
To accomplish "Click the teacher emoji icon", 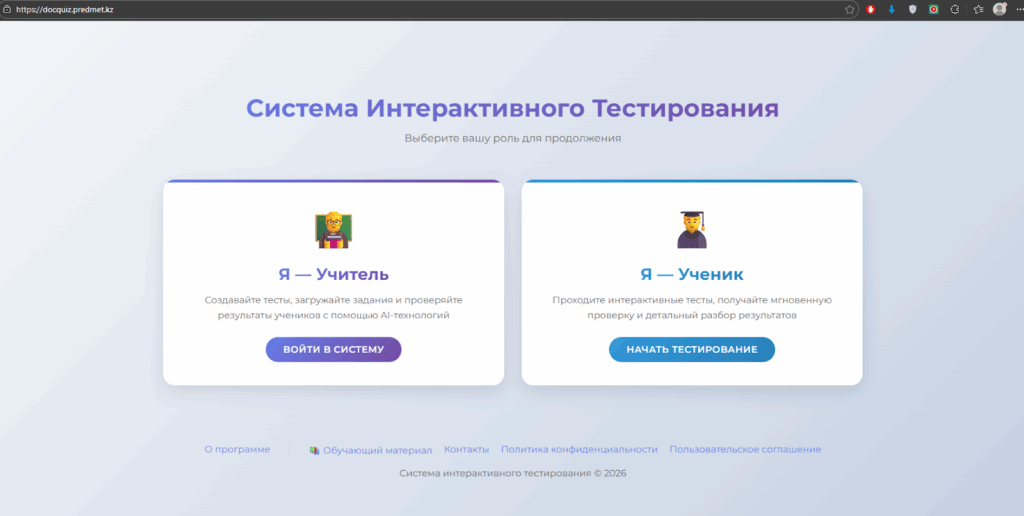I will coord(334,230).
